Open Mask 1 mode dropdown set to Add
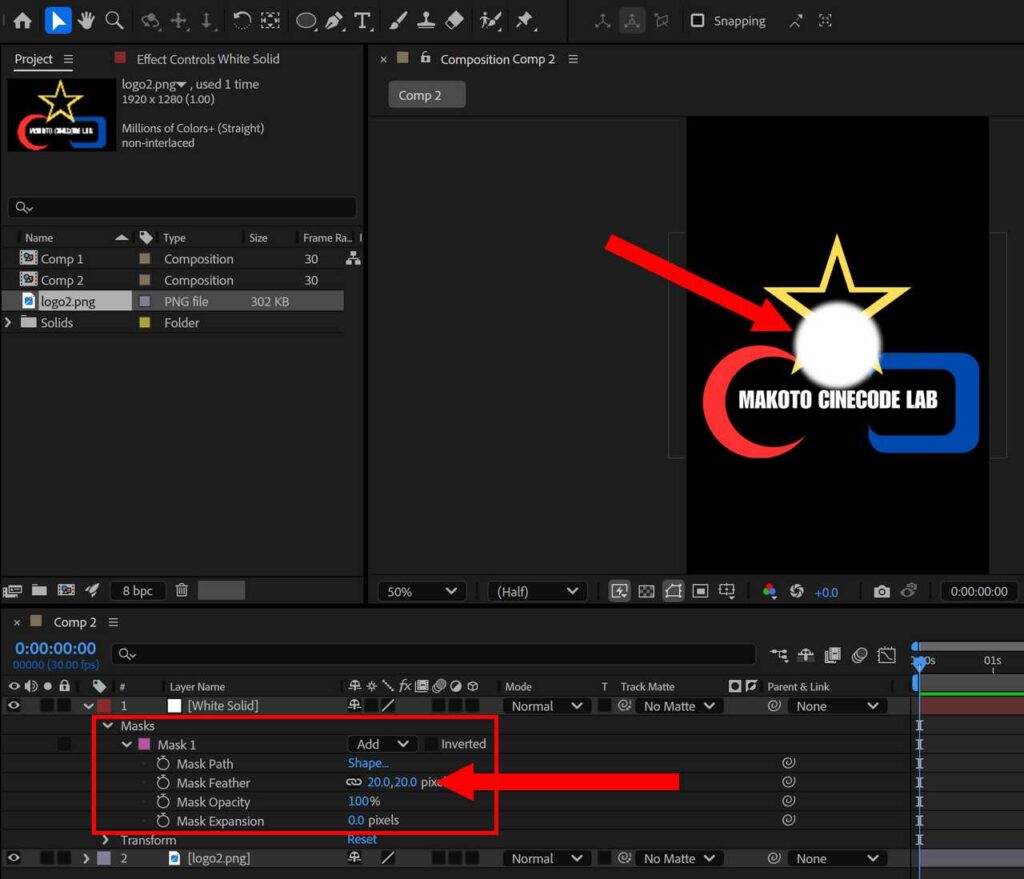This screenshot has width=1024, height=879. [382, 744]
